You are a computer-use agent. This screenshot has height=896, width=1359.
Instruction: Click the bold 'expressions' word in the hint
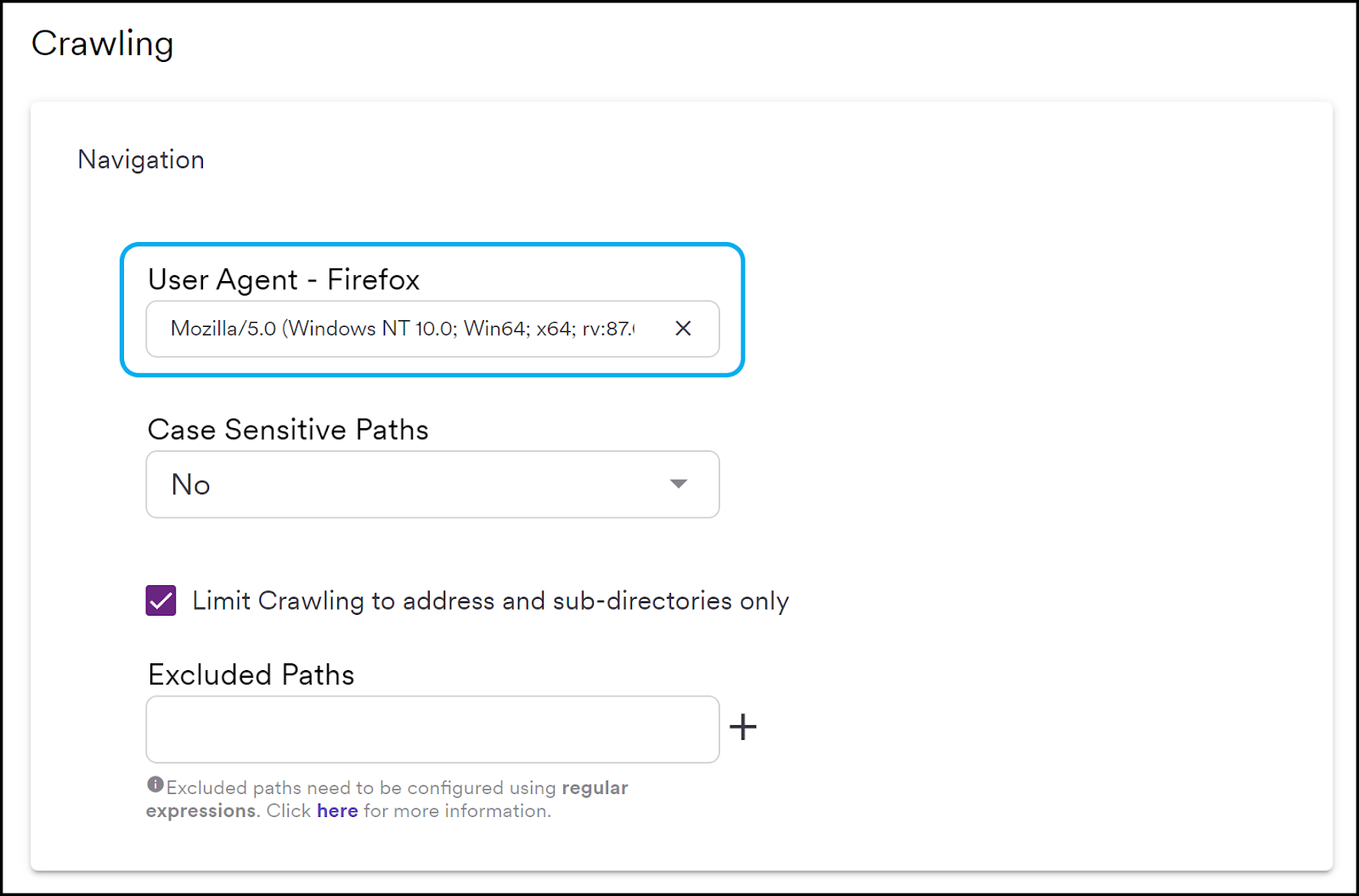pos(201,811)
